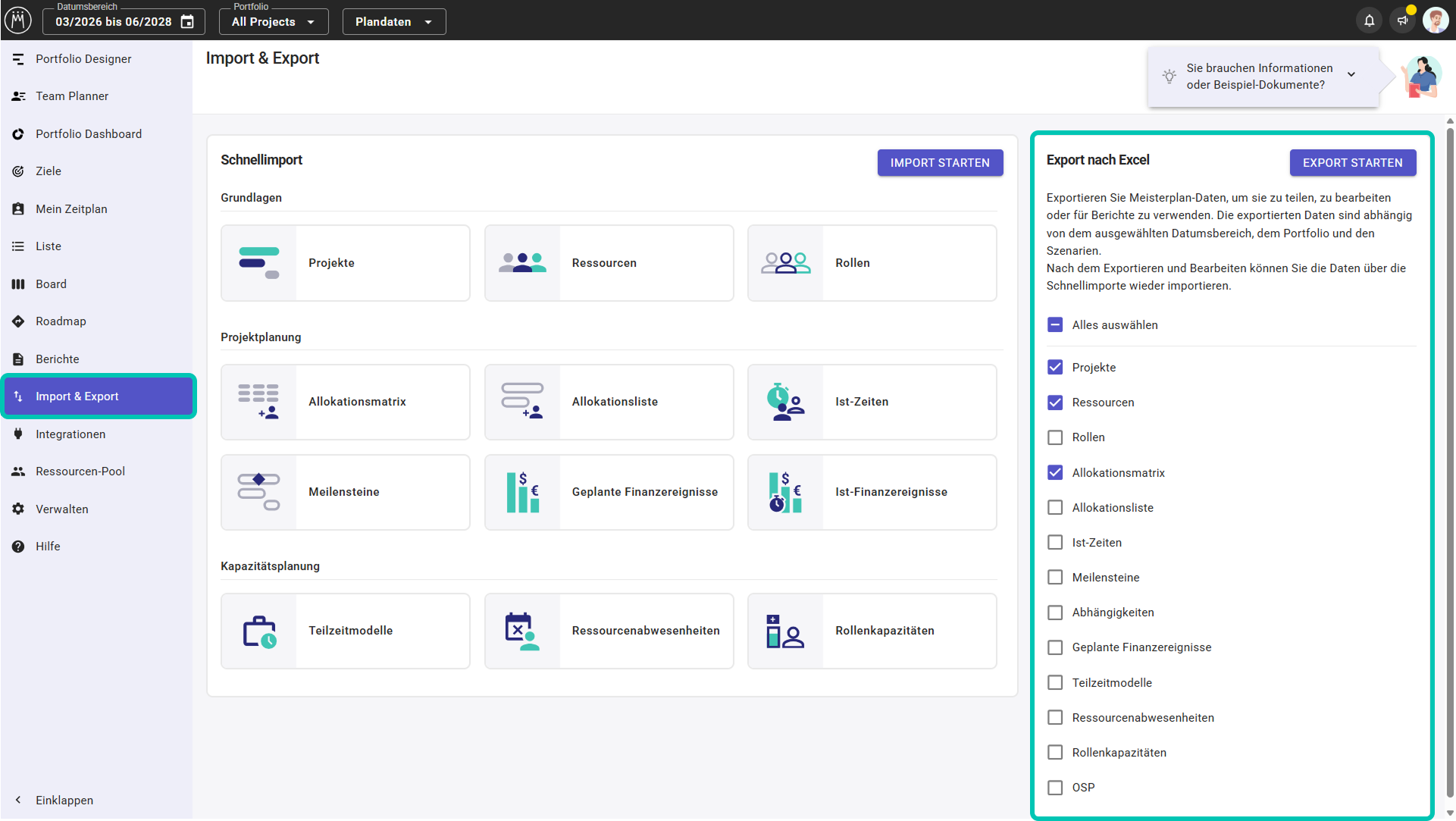Open Ressourcen-Pool page
The image size is (1456, 821).
point(96,472)
